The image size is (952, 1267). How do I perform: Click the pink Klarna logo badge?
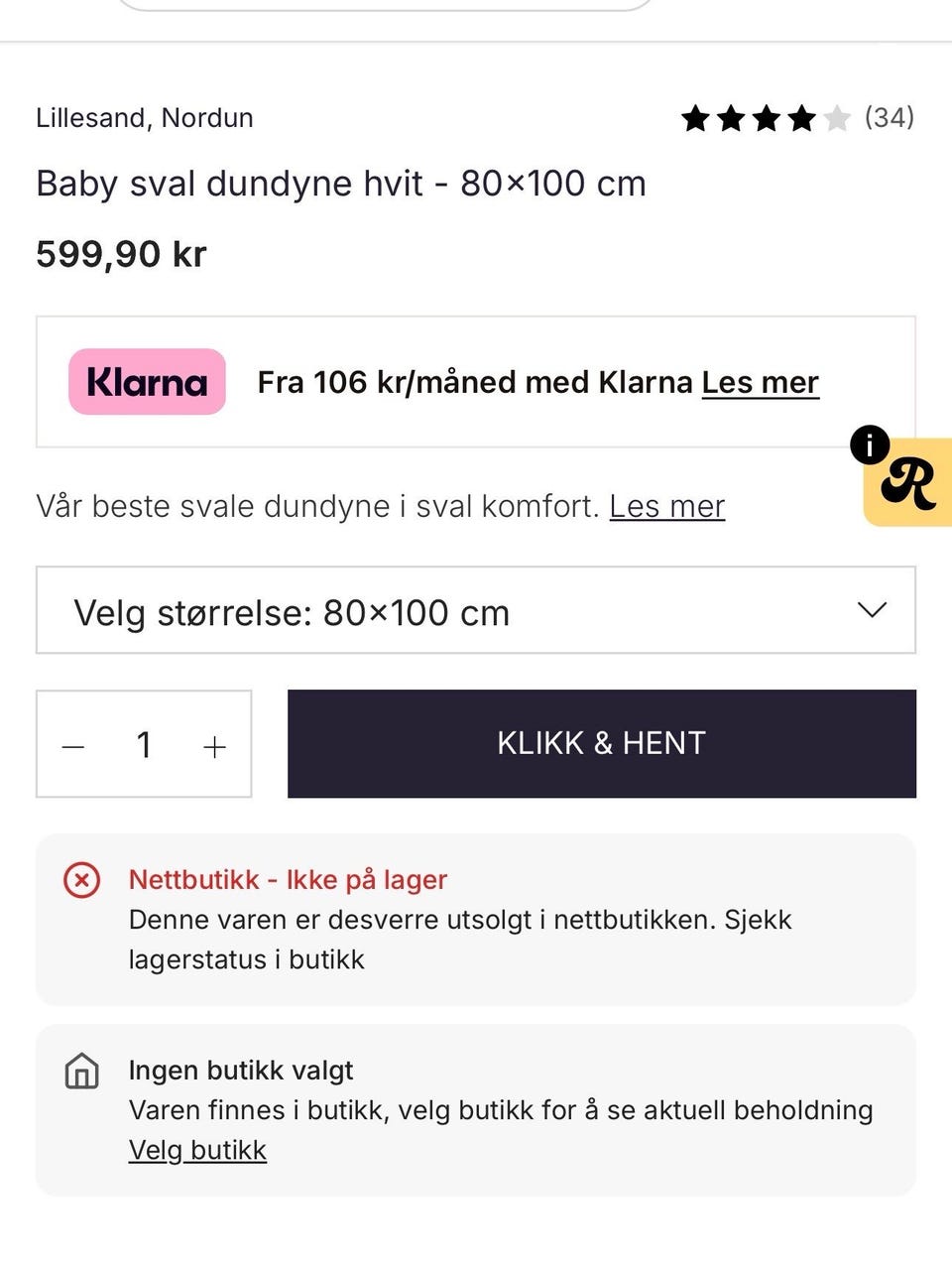147,382
